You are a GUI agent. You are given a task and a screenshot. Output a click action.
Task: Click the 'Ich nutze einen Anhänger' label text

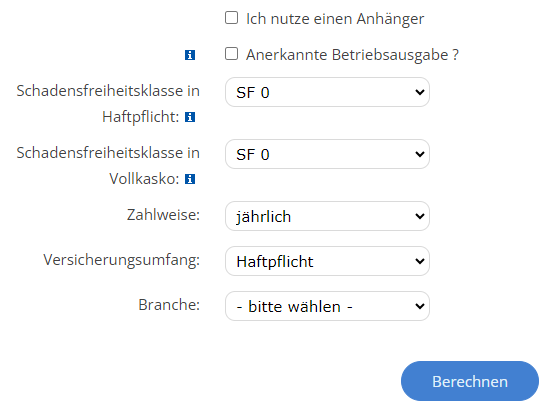[335, 19]
